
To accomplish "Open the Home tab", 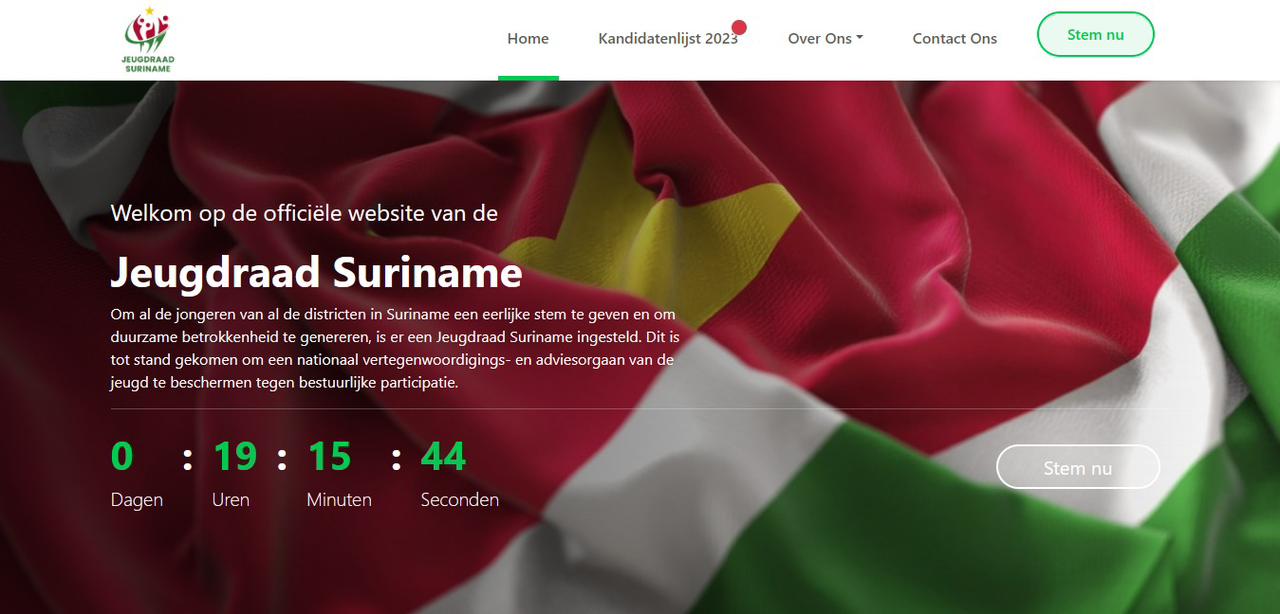I will tap(528, 38).
